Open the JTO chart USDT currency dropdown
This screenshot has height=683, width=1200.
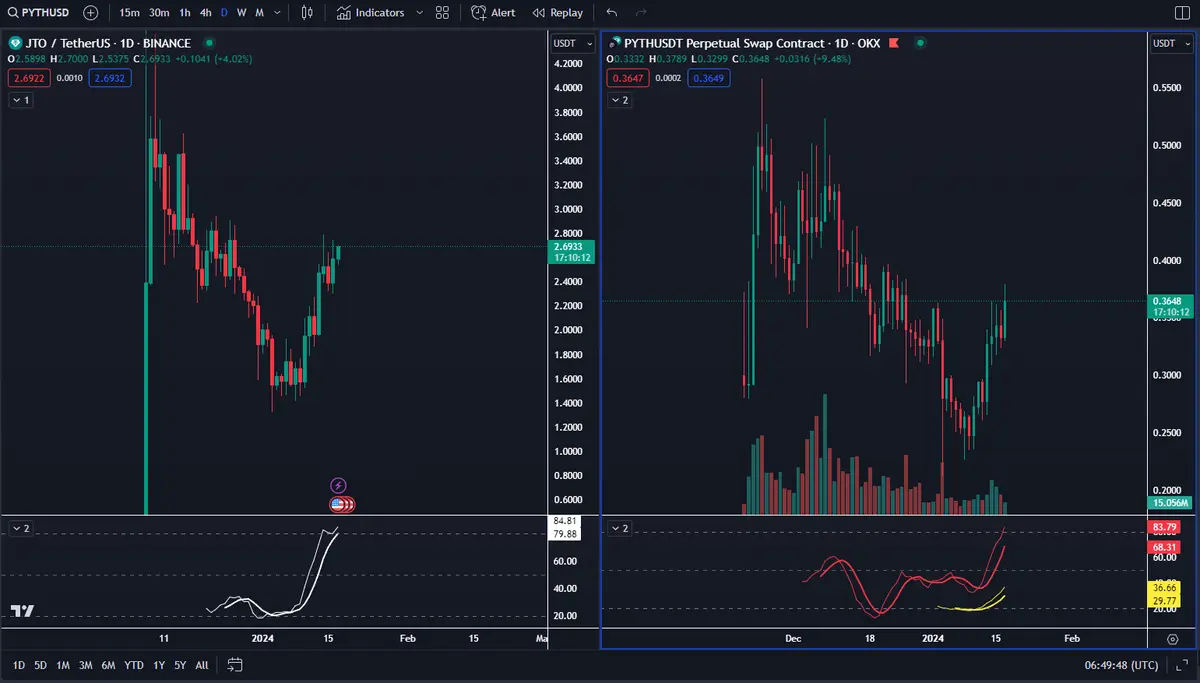pyautogui.click(x=573, y=44)
